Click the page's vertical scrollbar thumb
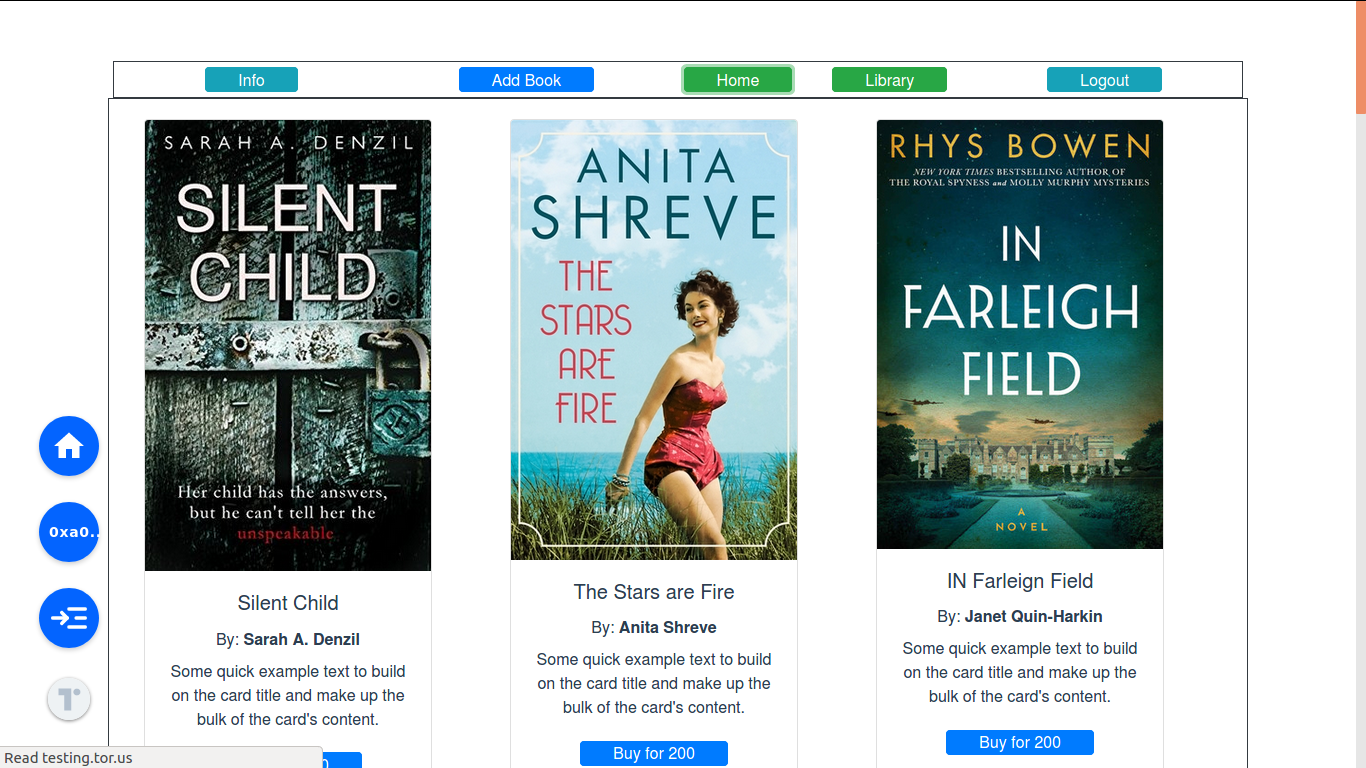The image size is (1366, 768). point(1361,57)
